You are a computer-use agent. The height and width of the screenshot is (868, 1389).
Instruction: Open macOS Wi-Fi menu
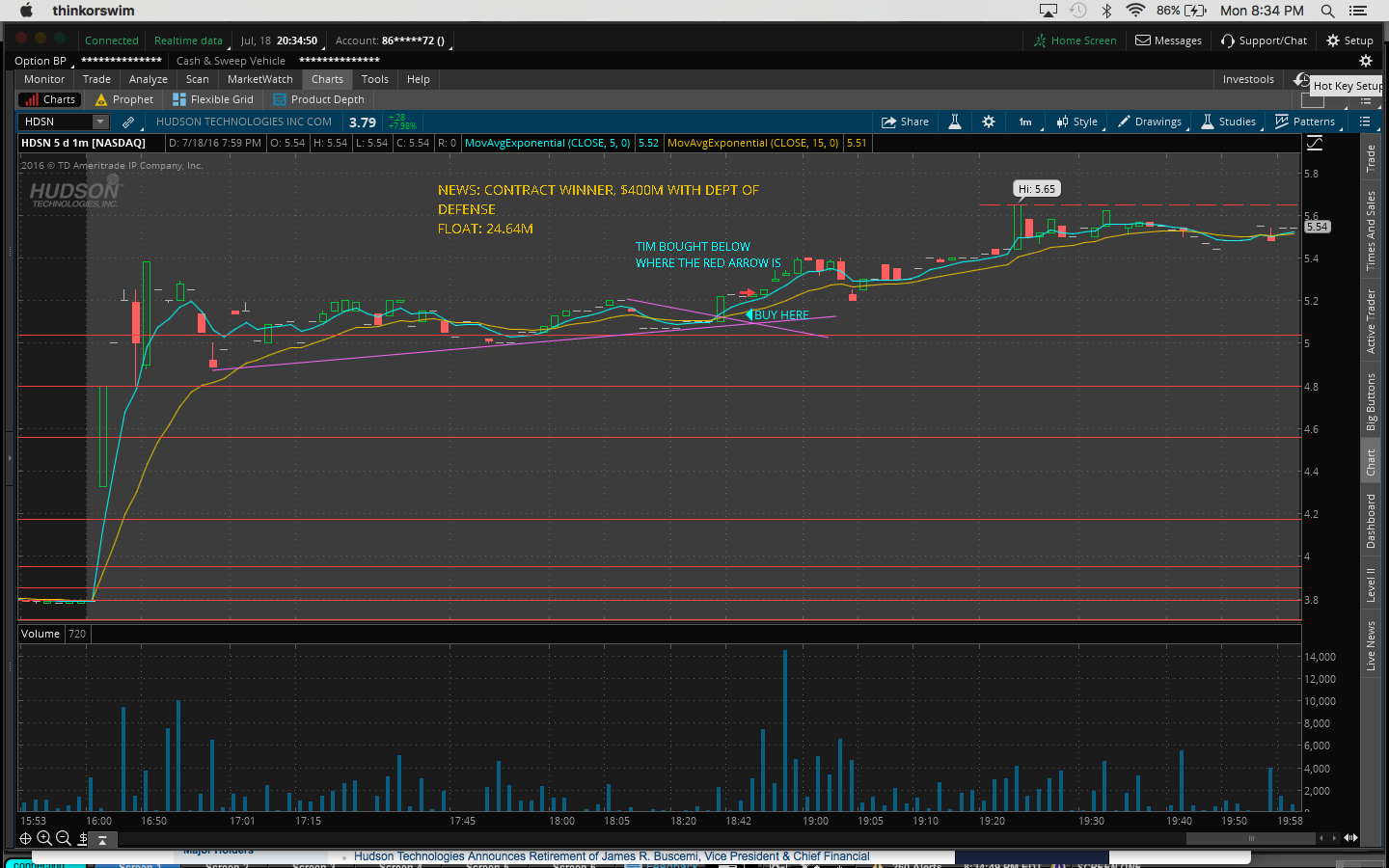[x=1136, y=11]
